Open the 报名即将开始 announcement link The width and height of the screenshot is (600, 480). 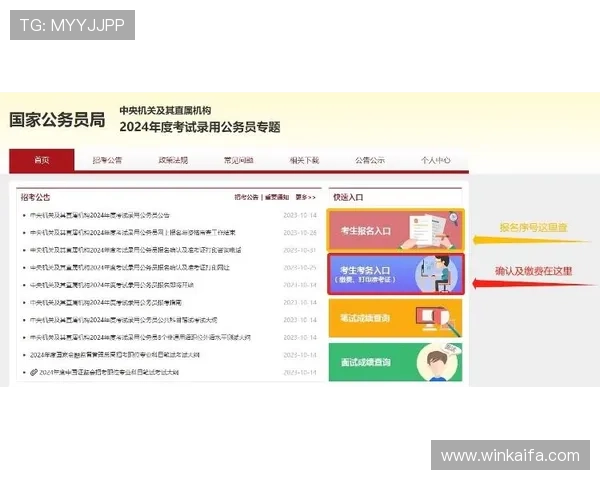click(x=112, y=285)
